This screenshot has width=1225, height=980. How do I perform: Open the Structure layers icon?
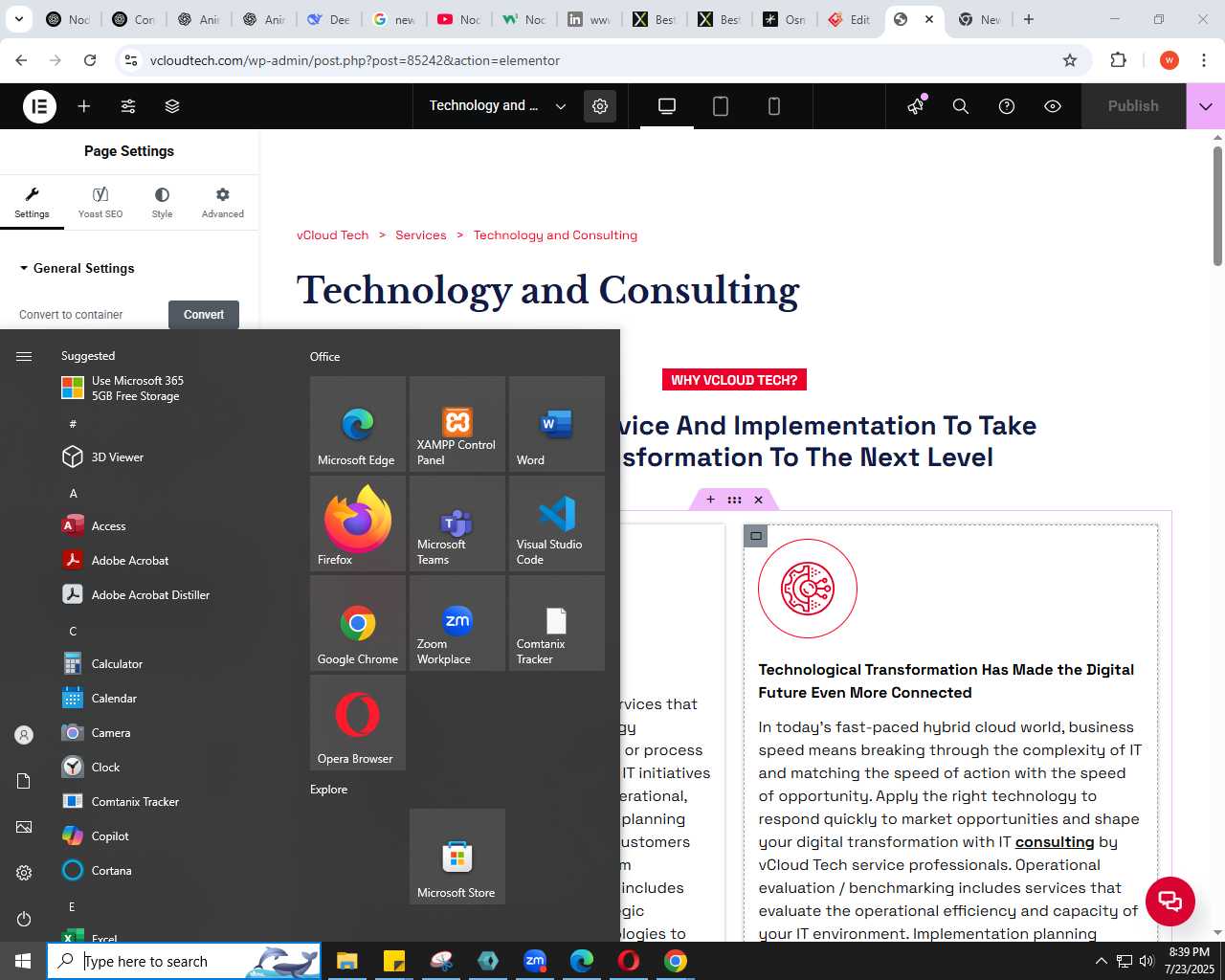[x=172, y=106]
